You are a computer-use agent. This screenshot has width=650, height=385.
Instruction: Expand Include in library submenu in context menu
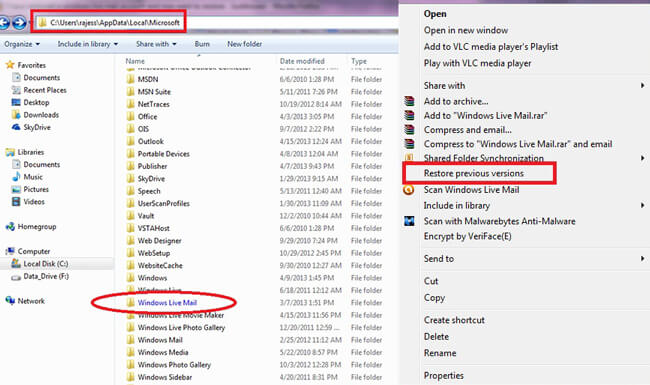pos(642,206)
